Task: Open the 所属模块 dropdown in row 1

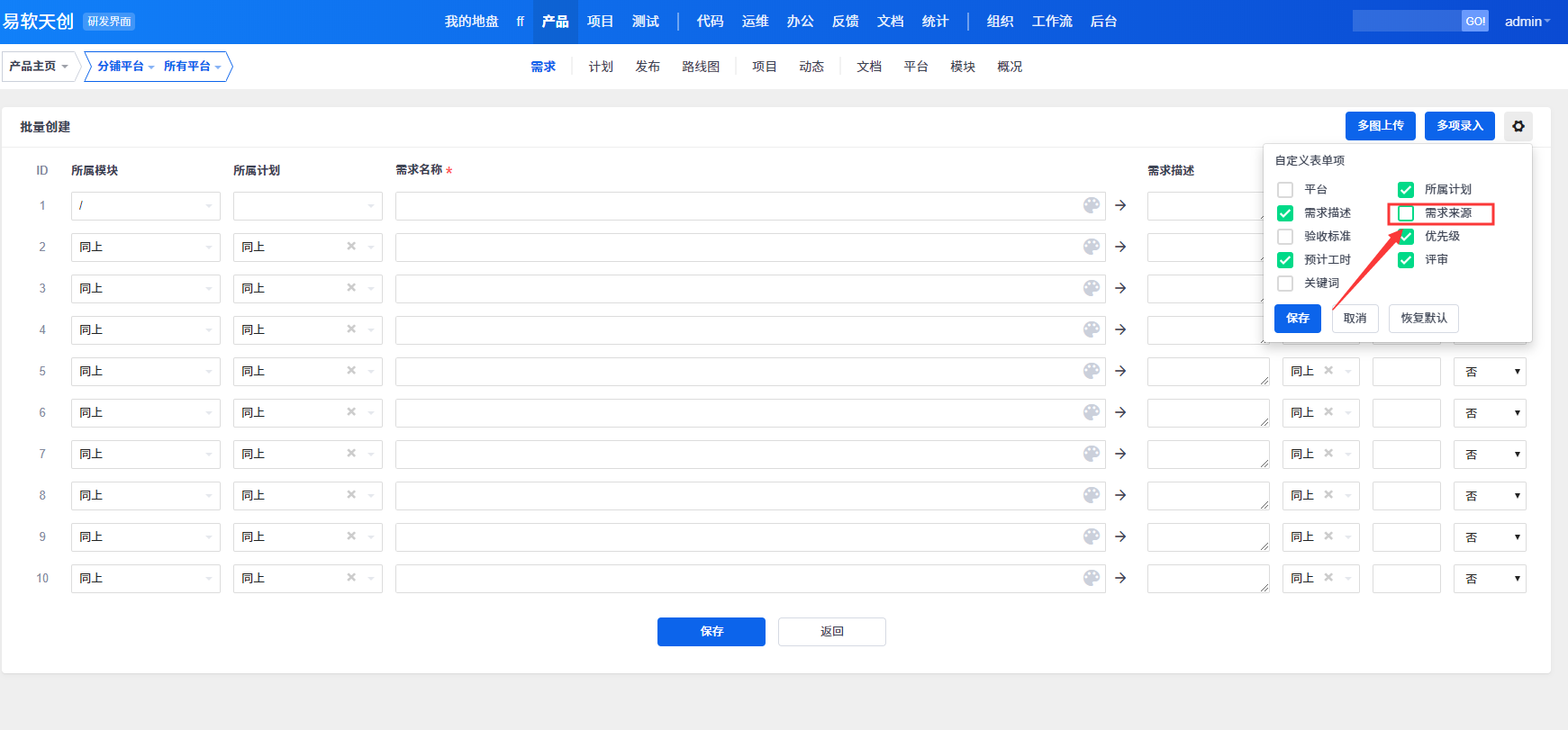Action: point(146,206)
